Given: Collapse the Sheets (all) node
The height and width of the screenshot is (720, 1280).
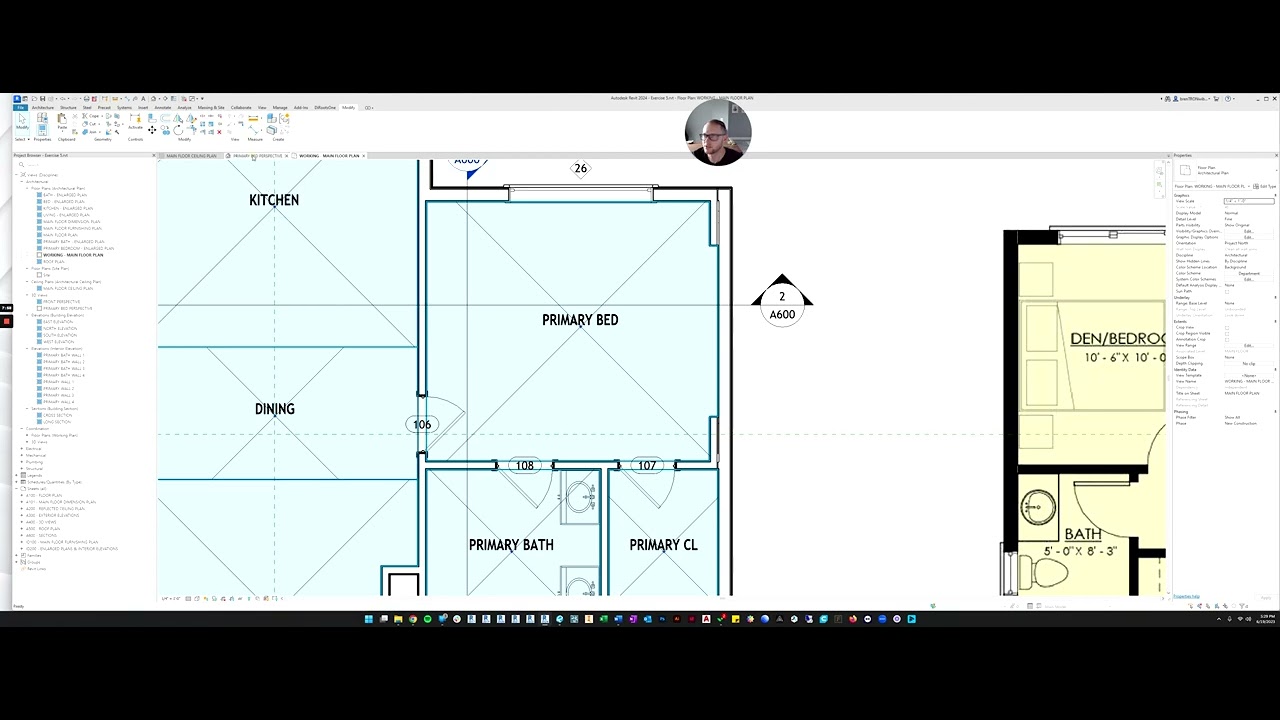Looking at the screenshot, I should coord(18,489).
